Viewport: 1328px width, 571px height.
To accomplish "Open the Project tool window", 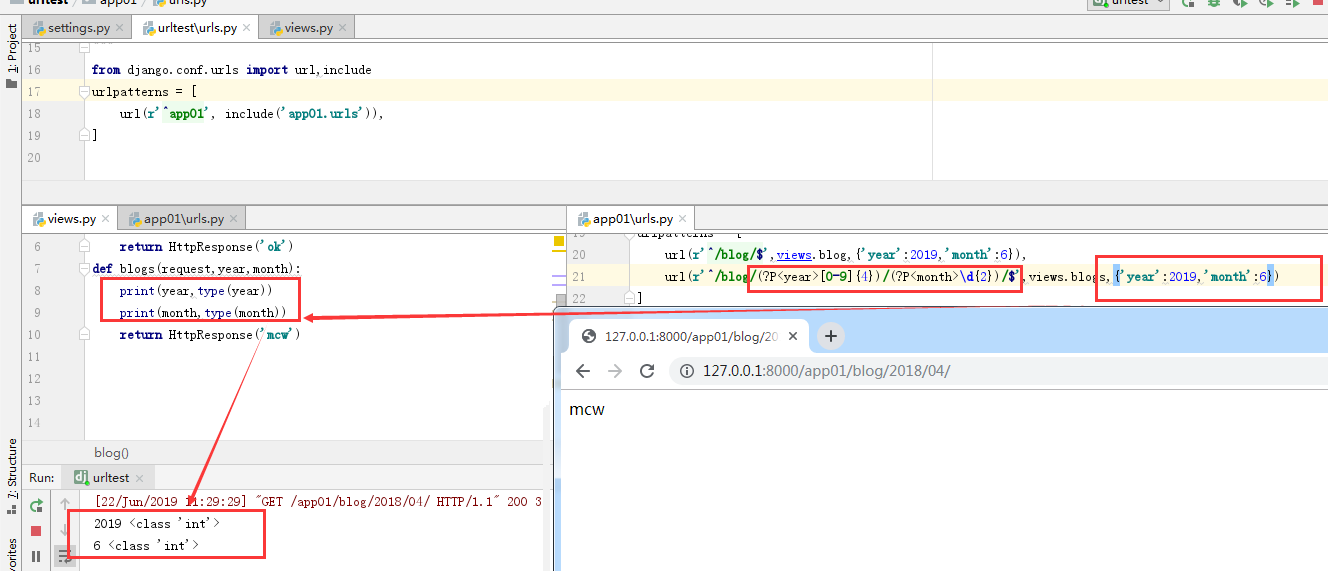I will (12, 57).
